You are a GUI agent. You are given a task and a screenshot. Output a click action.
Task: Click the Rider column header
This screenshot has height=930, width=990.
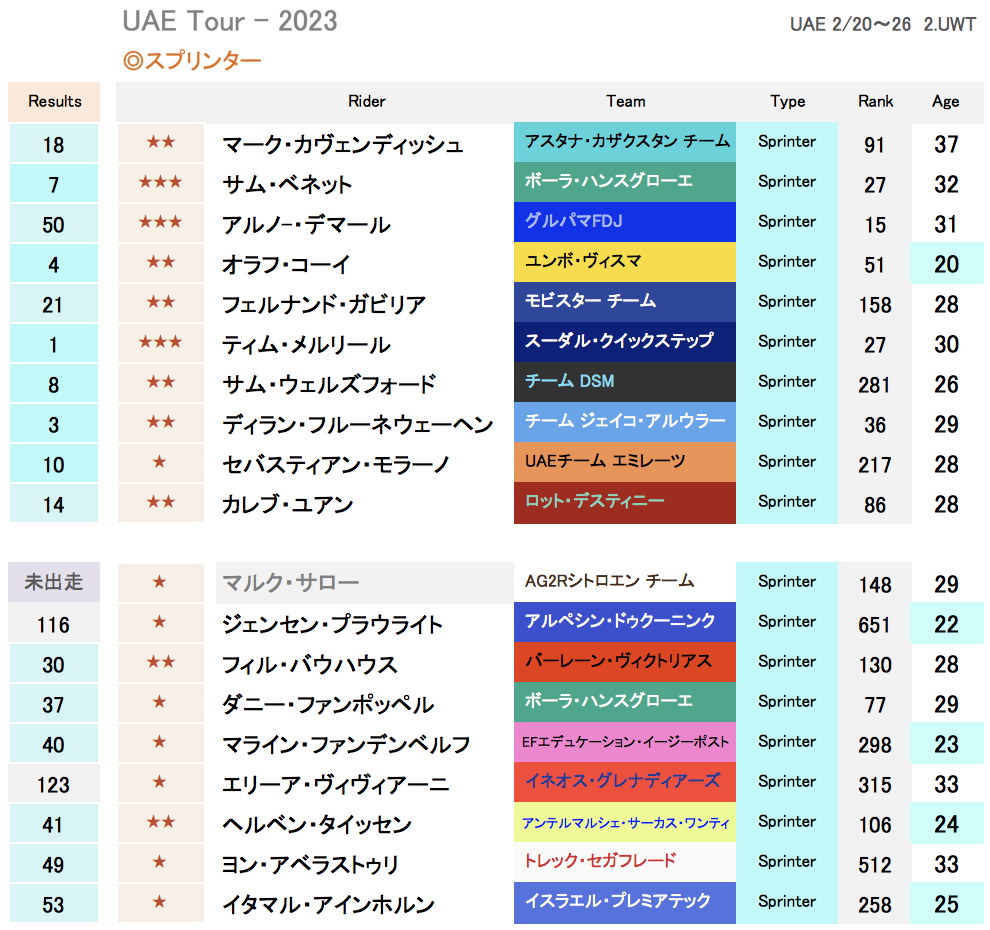tap(366, 102)
